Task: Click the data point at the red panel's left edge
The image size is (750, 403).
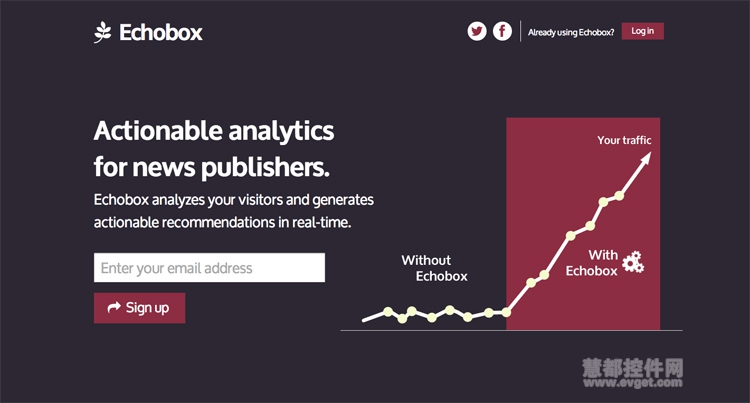Action: 506,313
